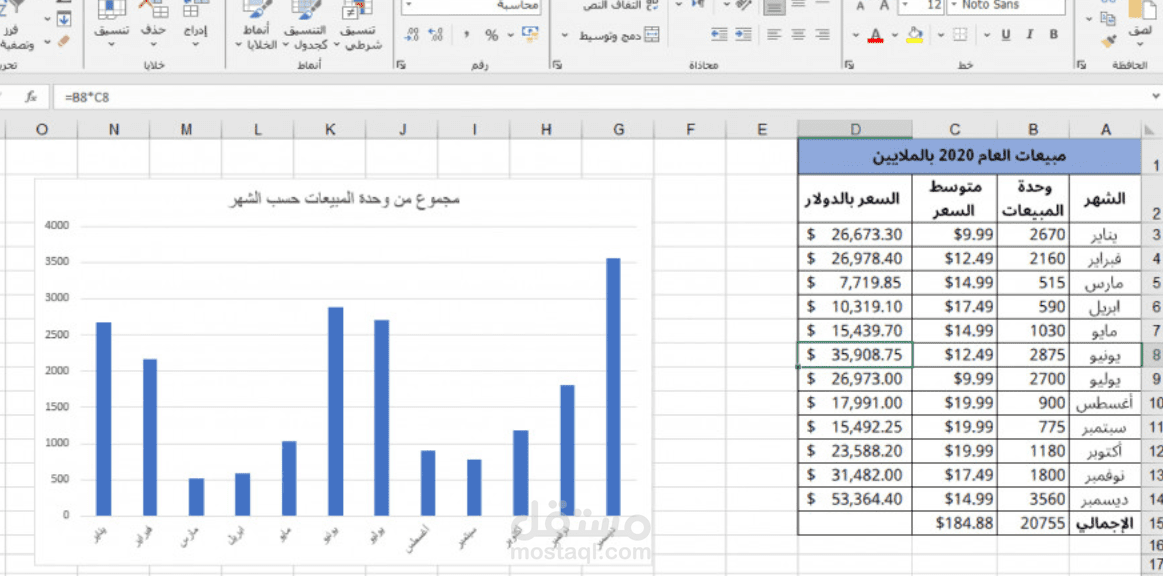Open the font (خط) group dialog launcher
The height and width of the screenshot is (576, 1163).
(849, 65)
